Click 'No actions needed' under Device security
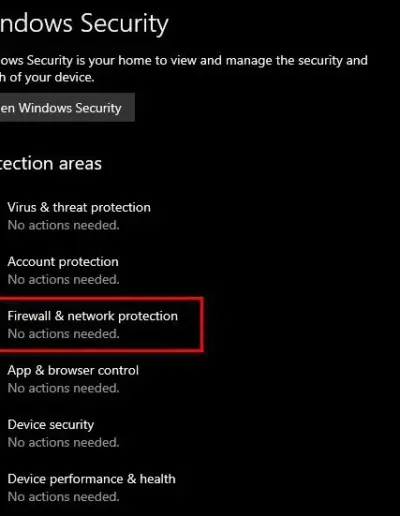This screenshot has height=516, width=400. point(63,442)
